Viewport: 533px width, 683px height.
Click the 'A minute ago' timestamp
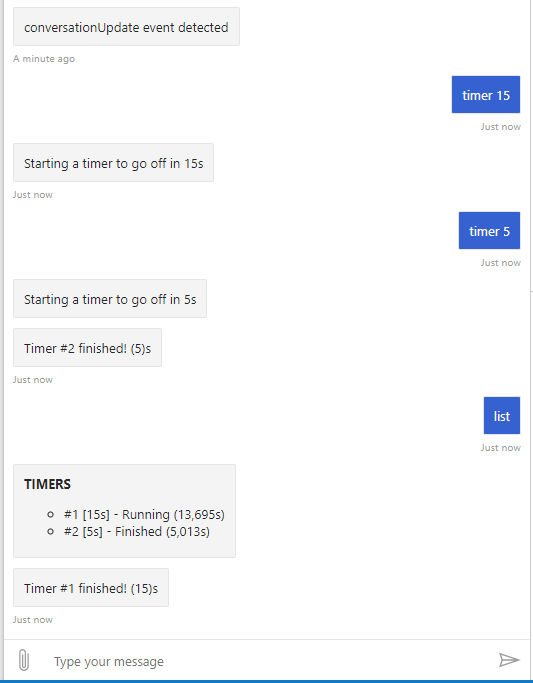[x=44, y=58]
